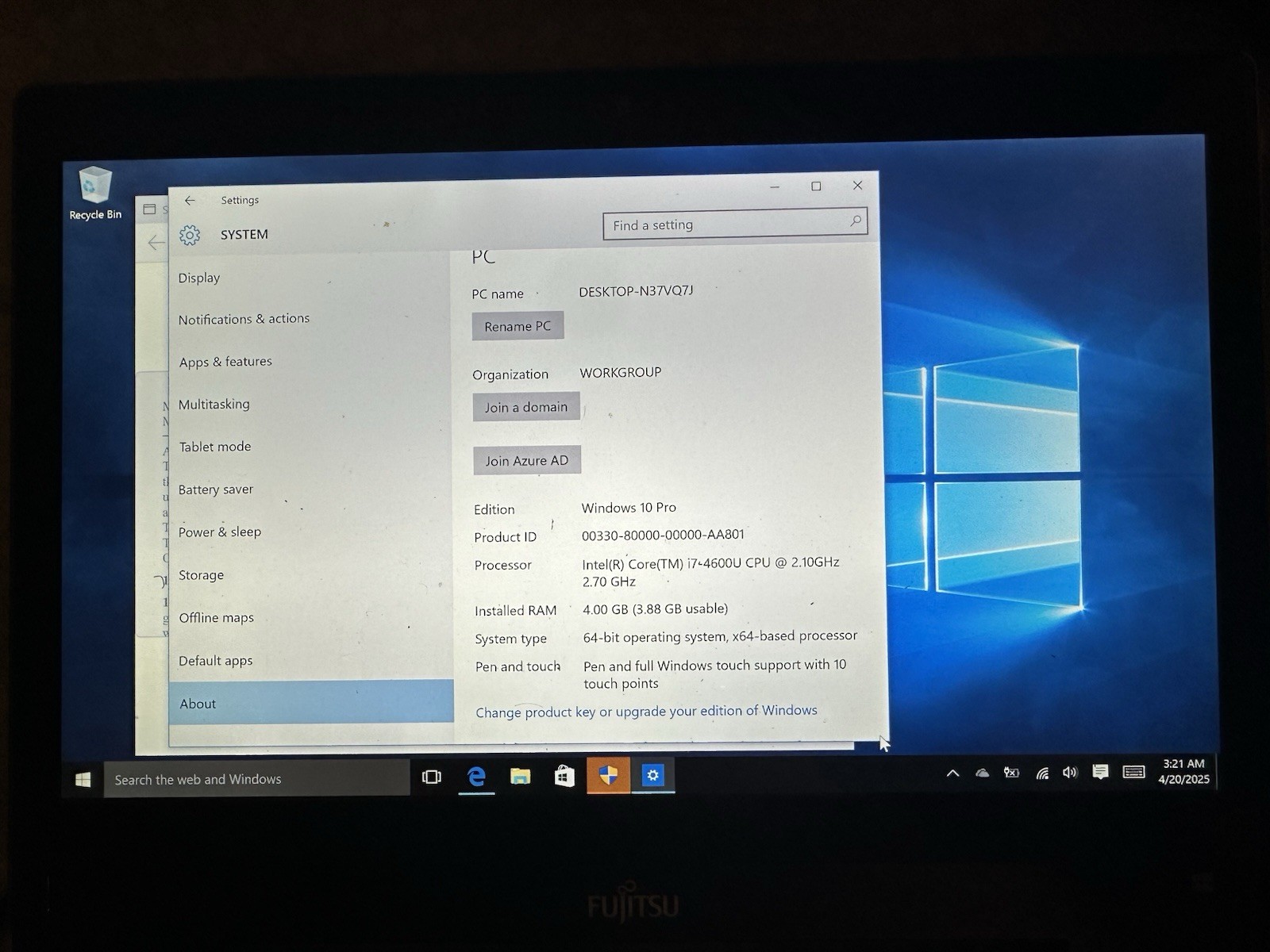
Task: Click the Search the web and Windows box
Action: point(257,779)
